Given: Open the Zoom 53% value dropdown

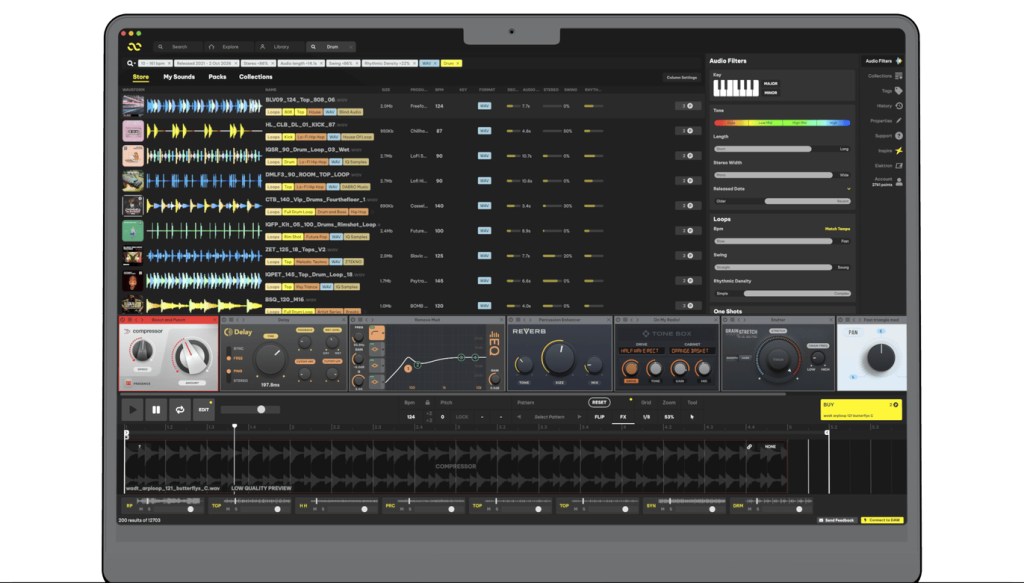Looking at the screenshot, I should (x=669, y=417).
